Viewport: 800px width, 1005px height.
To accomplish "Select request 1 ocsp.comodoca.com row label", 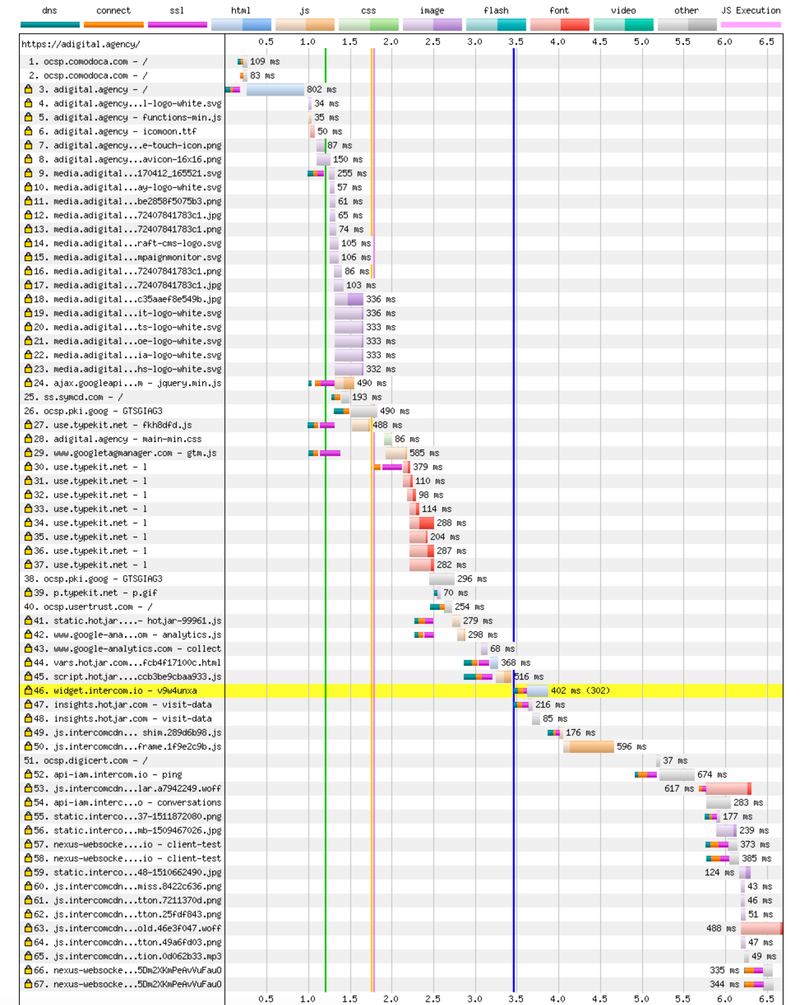I will [88, 62].
